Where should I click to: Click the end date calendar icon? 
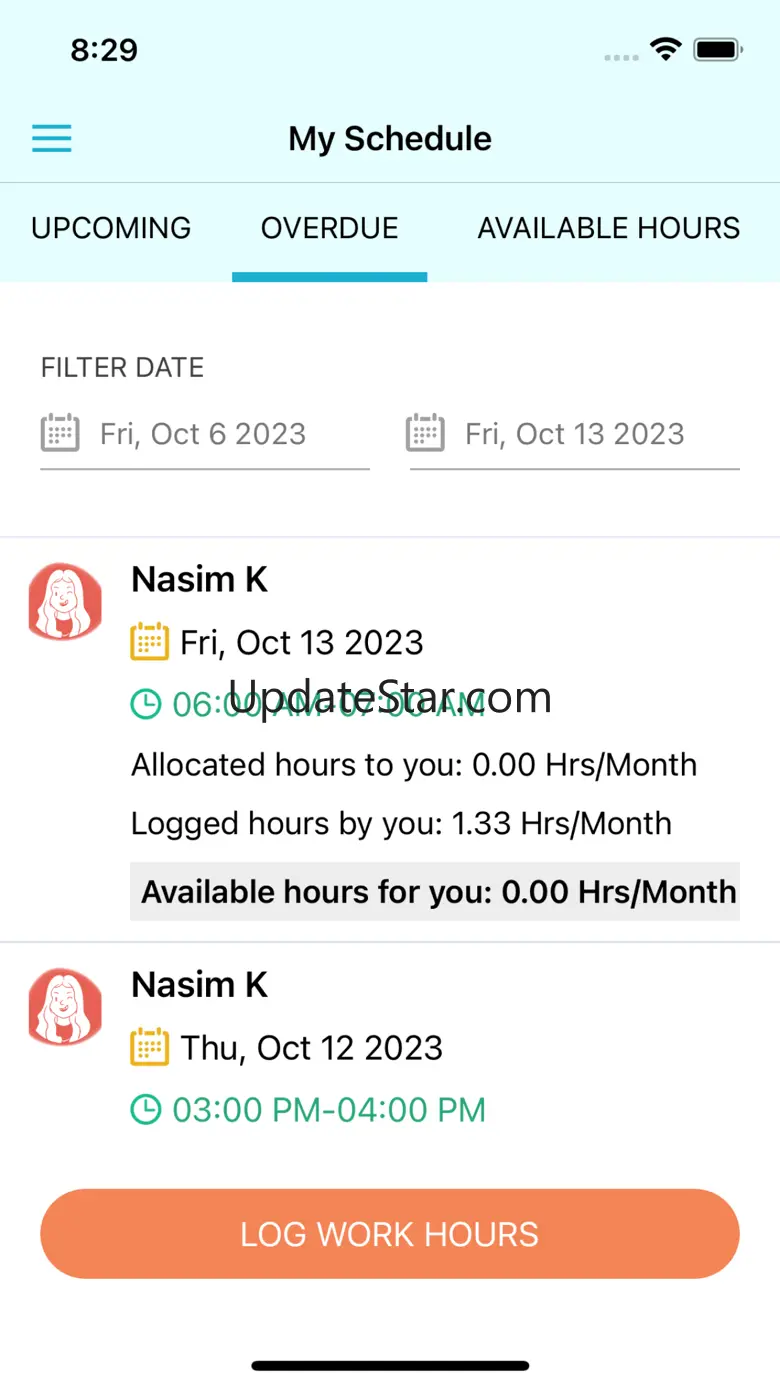425,434
